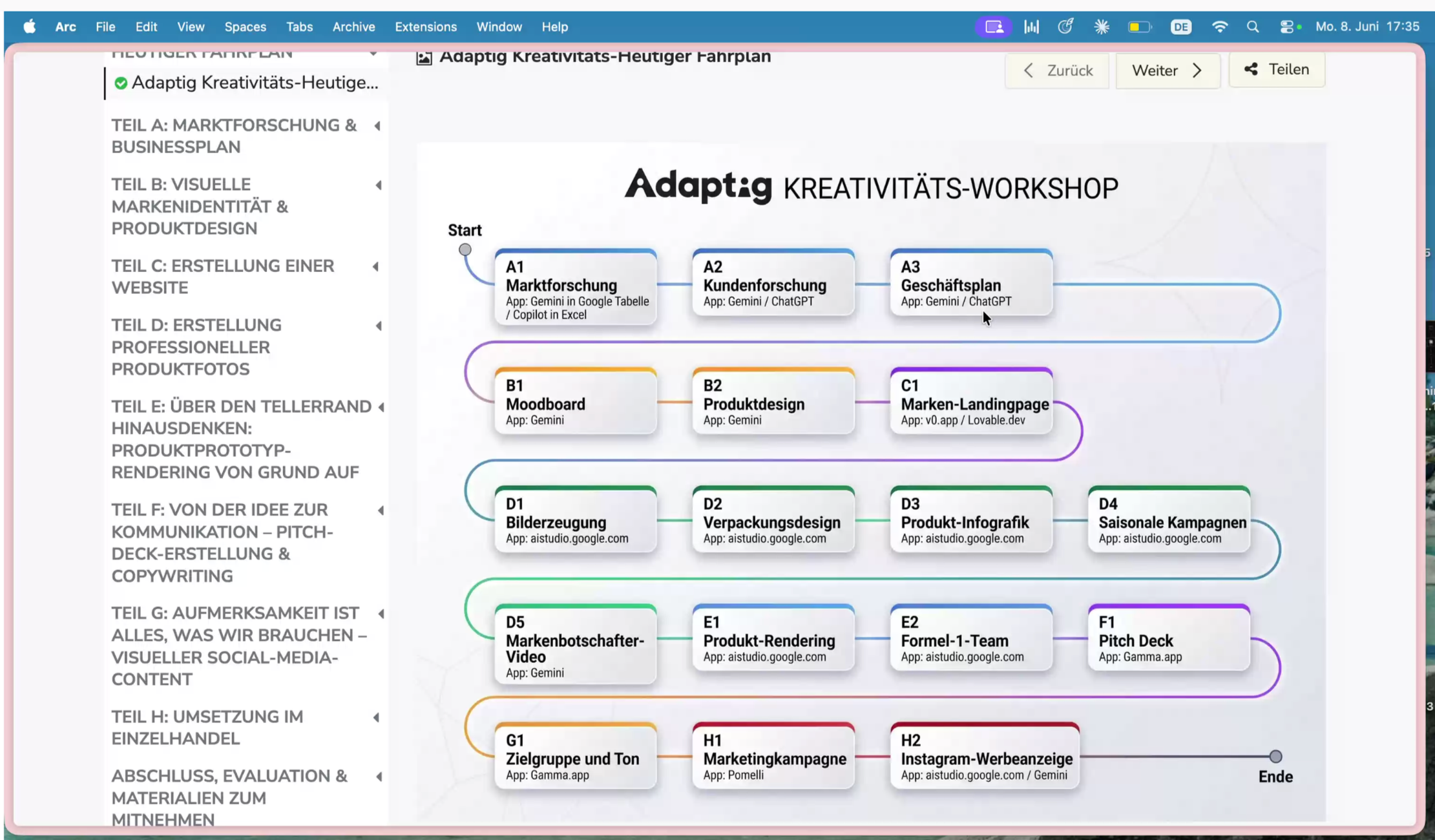Expand Teil B: Visuelle Markenidentität & Produktdesign
Image resolution: width=1435 pixels, height=840 pixels.
(x=378, y=185)
